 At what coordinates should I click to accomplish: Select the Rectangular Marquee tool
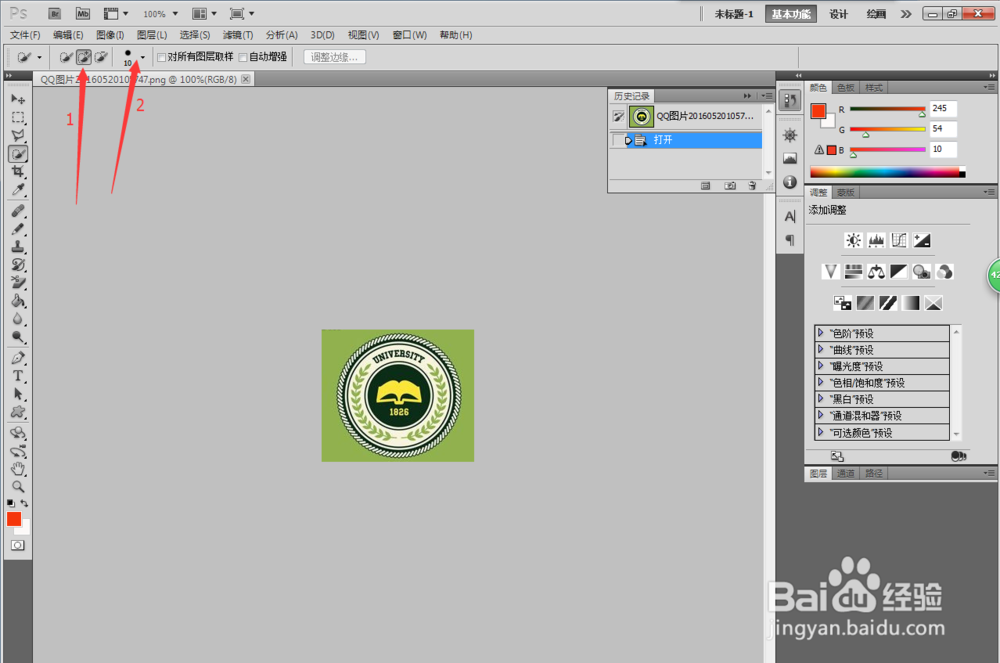[18, 117]
